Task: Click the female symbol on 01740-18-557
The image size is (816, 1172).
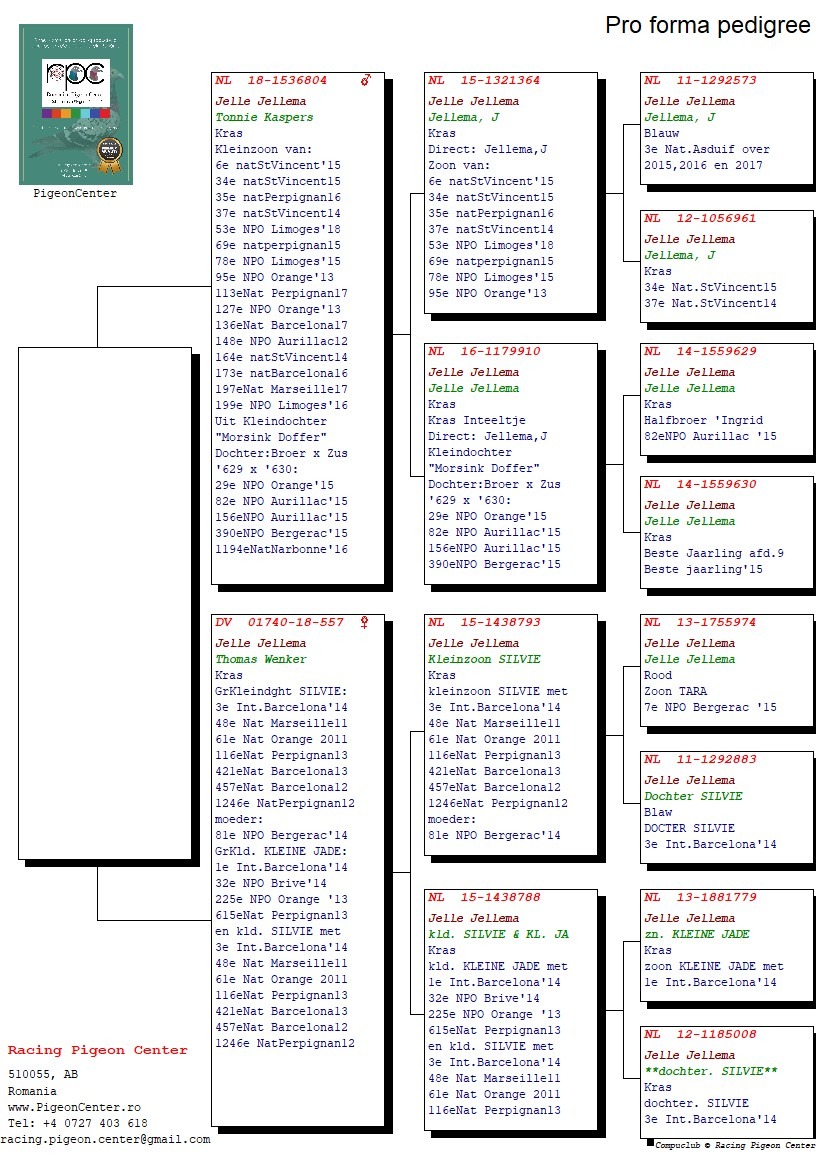Action: click(x=364, y=622)
